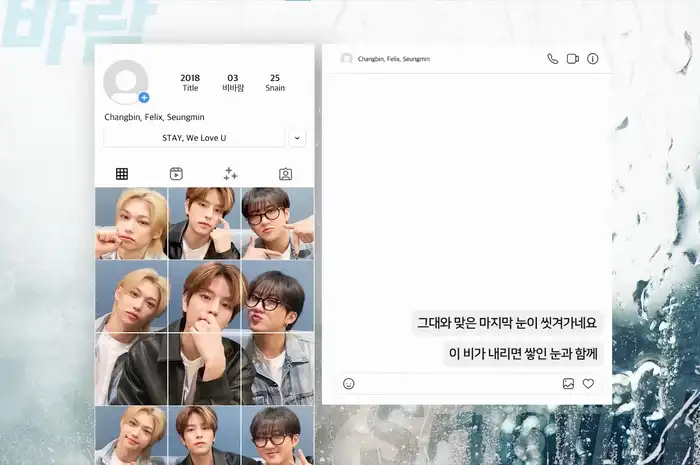Add profile story via blue plus badge
This screenshot has width=700, height=465.
144,97
